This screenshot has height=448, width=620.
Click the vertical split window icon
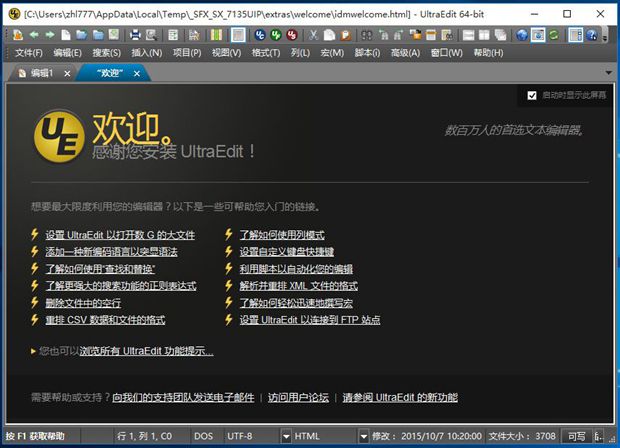484,35
